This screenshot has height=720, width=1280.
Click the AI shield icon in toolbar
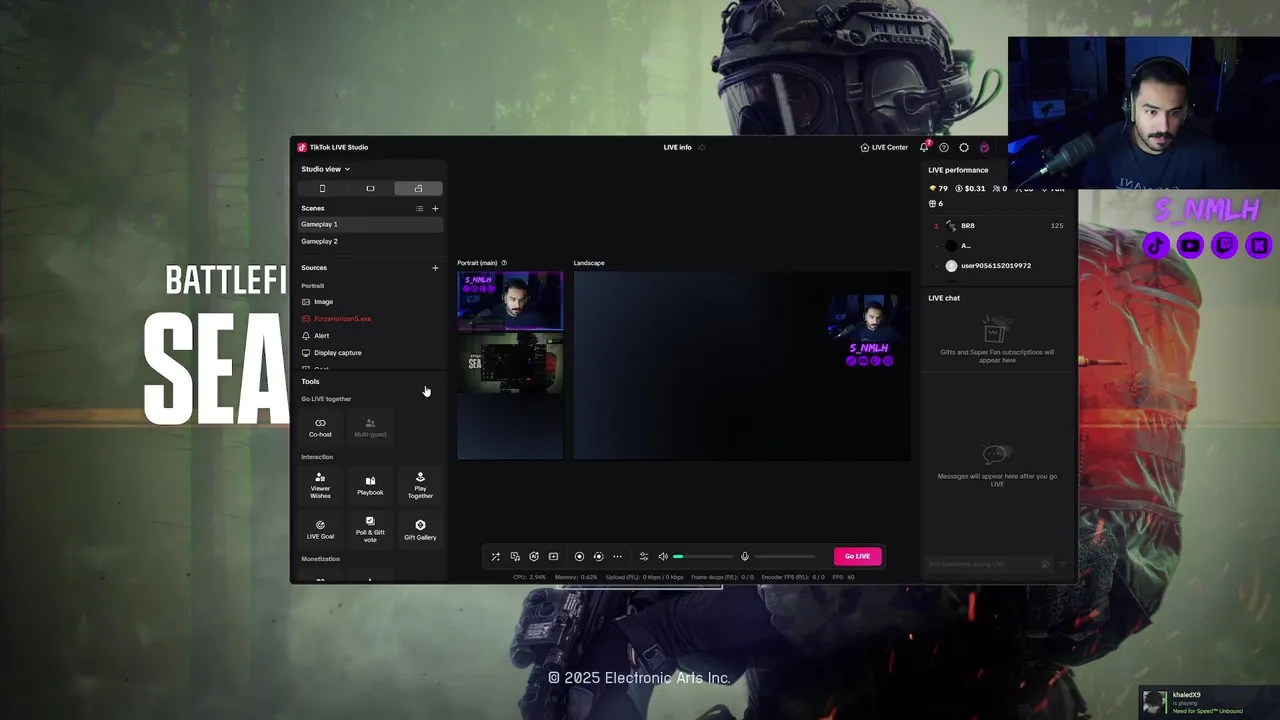point(534,556)
